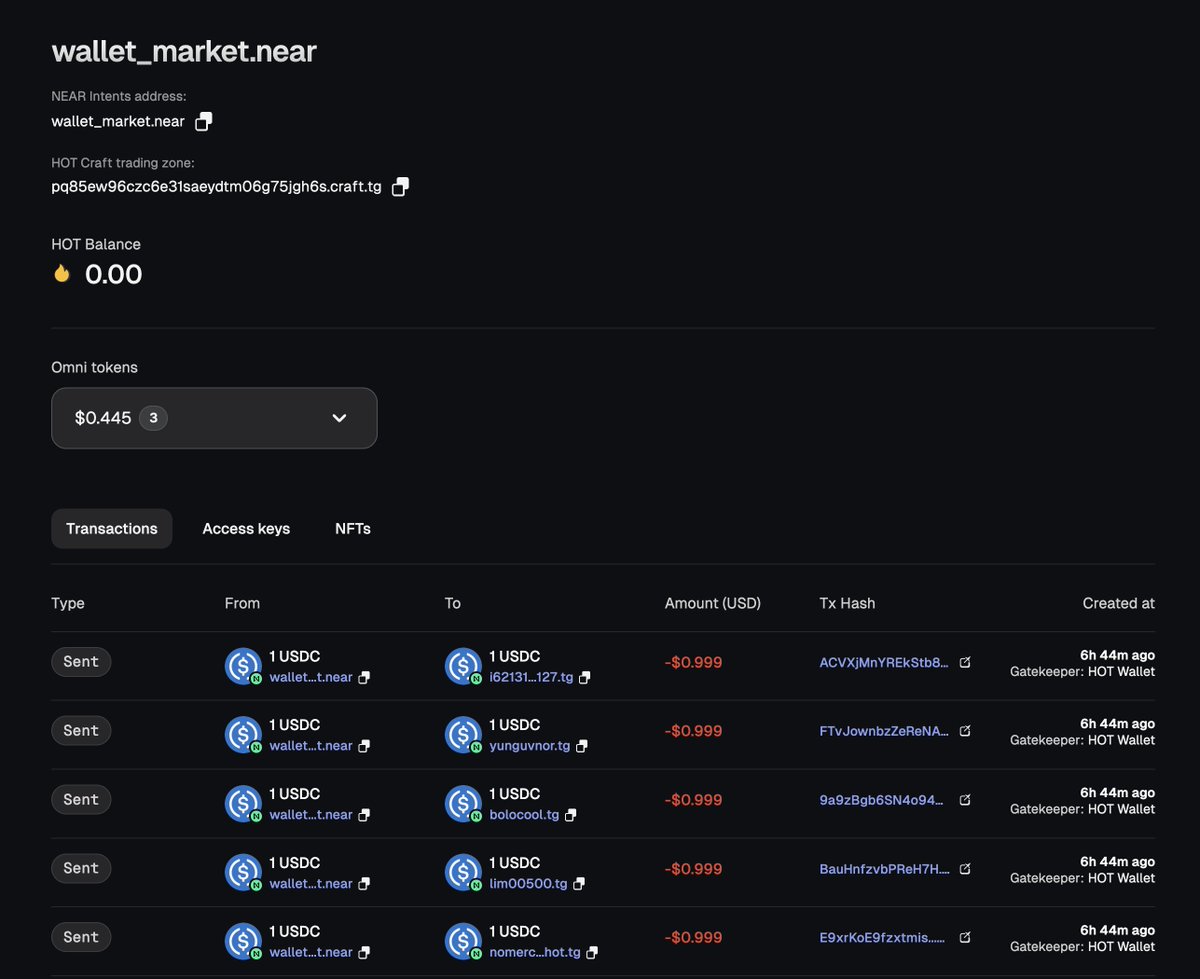
Task: Open recipient account lim00500.tg
Action: [529, 884]
